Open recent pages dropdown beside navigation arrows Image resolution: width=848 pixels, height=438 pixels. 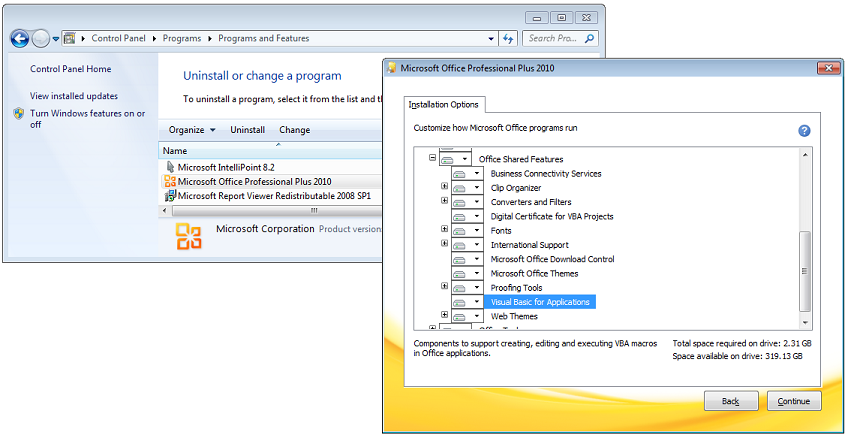pyautogui.click(x=56, y=39)
